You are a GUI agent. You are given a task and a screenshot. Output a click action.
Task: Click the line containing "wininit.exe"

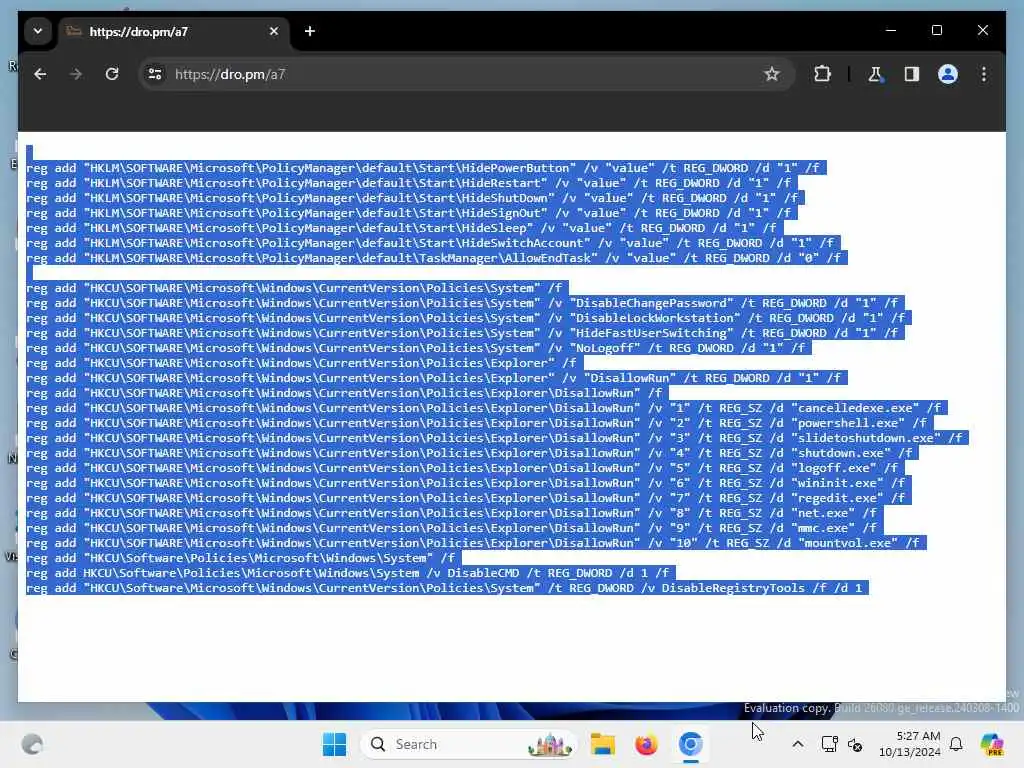(469, 483)
